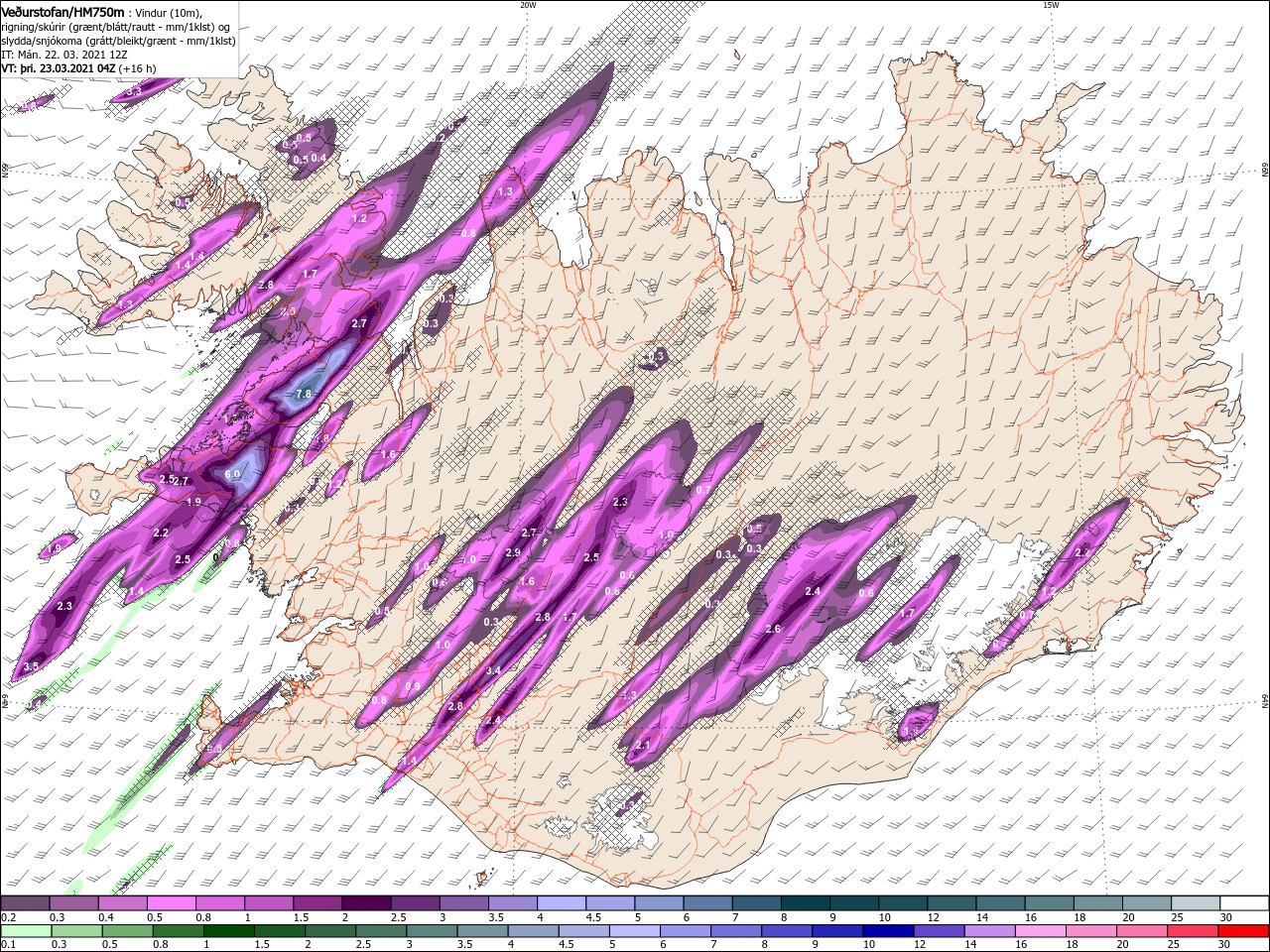
Task: Click the 30 label in rain legend row
Action: 1226,945
